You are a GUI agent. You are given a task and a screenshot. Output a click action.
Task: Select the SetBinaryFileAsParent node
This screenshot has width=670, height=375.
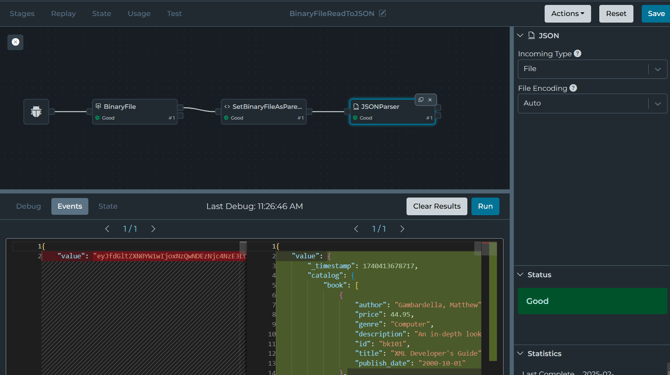pyautogui.click(x=264, y=112)
